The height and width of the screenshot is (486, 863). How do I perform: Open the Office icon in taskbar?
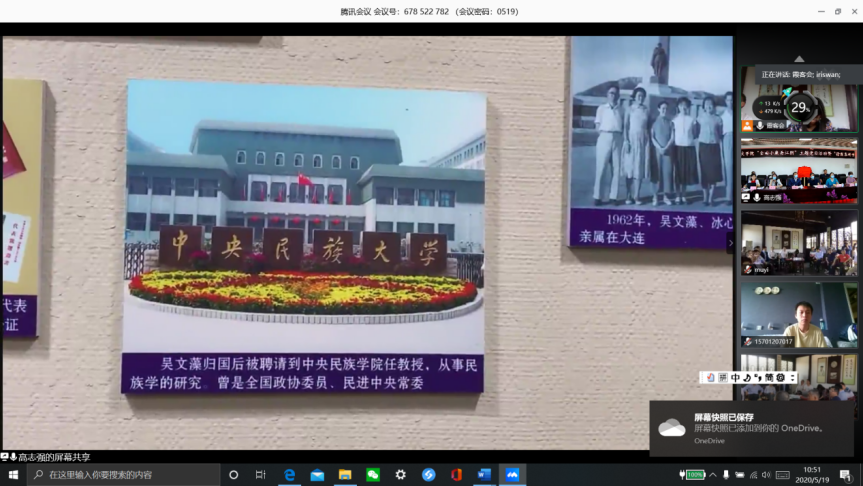(456, 475)
